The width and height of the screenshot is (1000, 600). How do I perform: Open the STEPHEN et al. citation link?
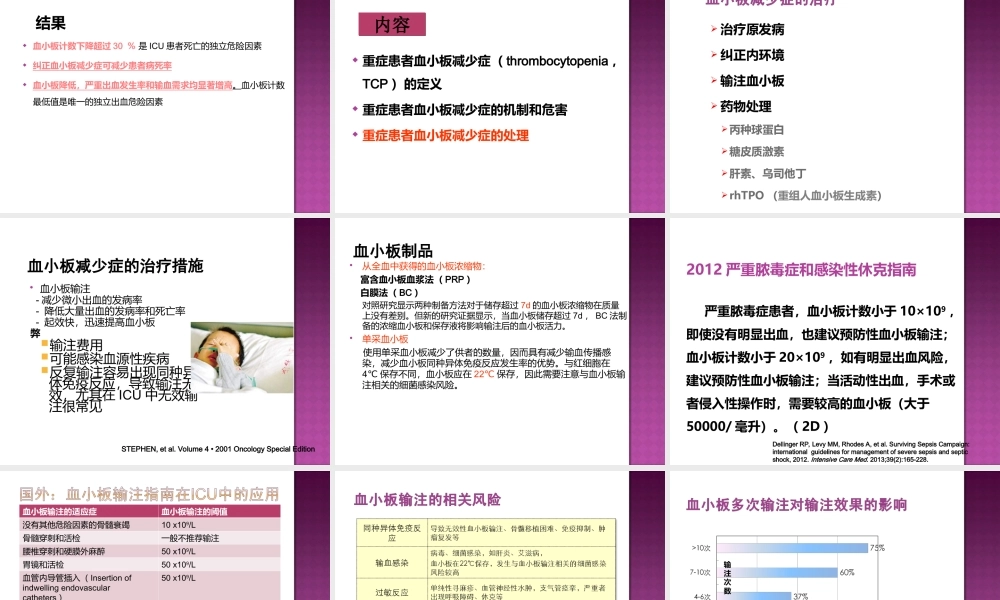[x=218, y=449]
